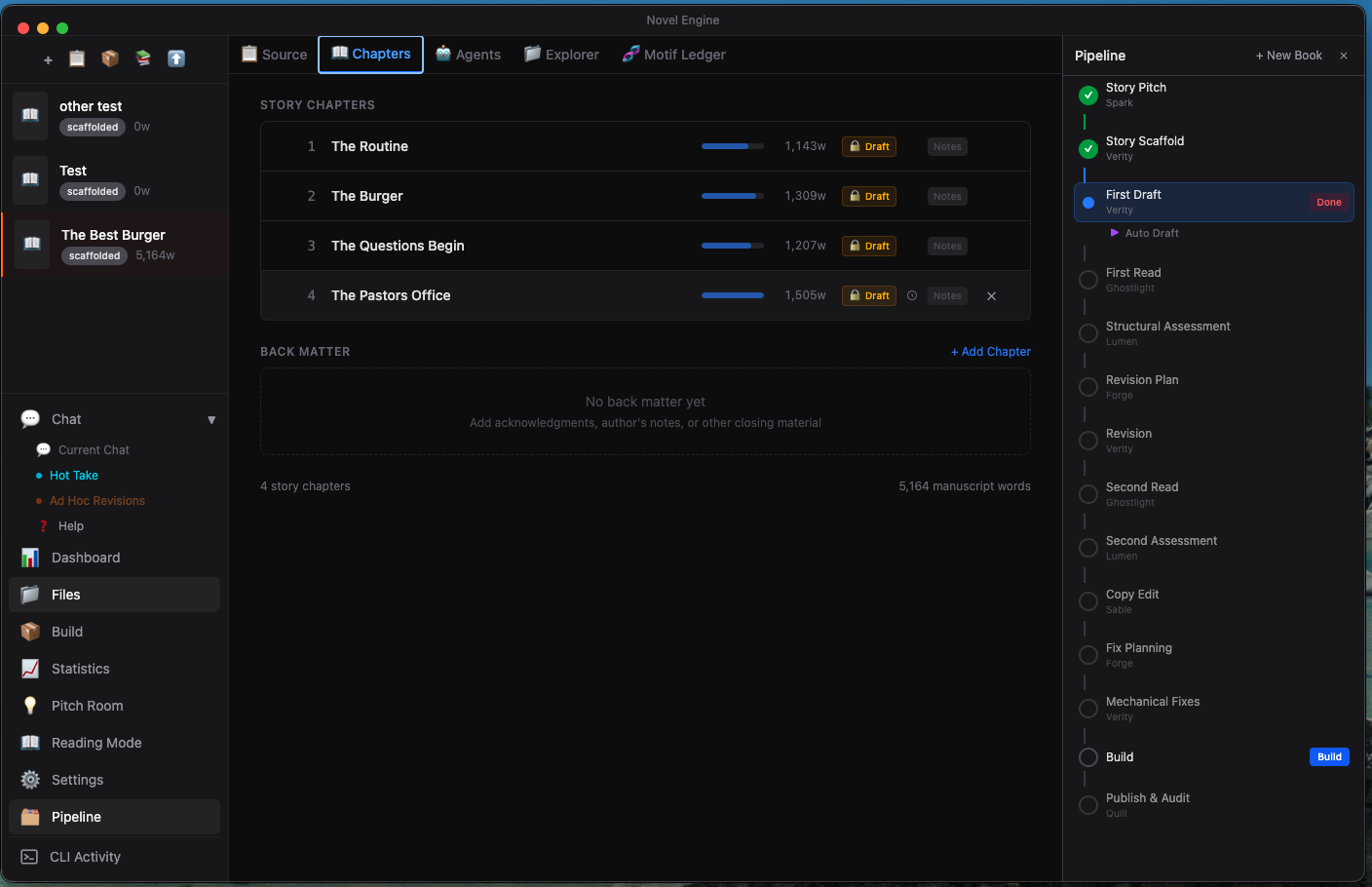Open the chapter titled The Questions Begin
The height and width of the screenshot is (887, 1372).
(398, 246)
